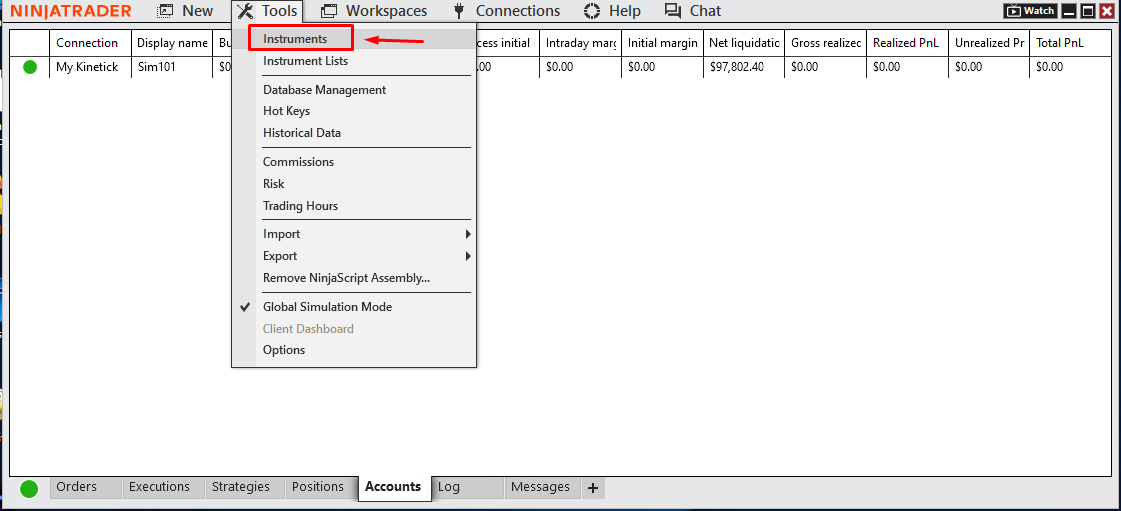
Task: Click the green connection status dot in bottom bar
Action: point(29,488)
